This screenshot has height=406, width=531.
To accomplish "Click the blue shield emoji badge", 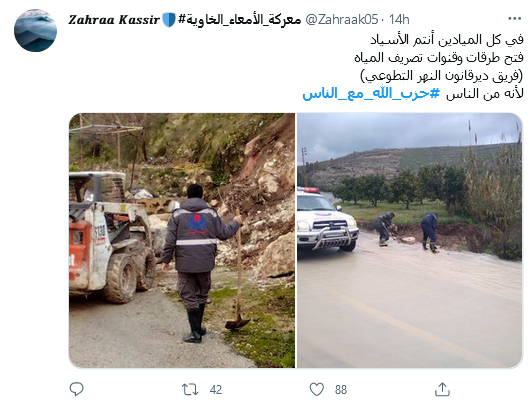I will coord(169,20).
